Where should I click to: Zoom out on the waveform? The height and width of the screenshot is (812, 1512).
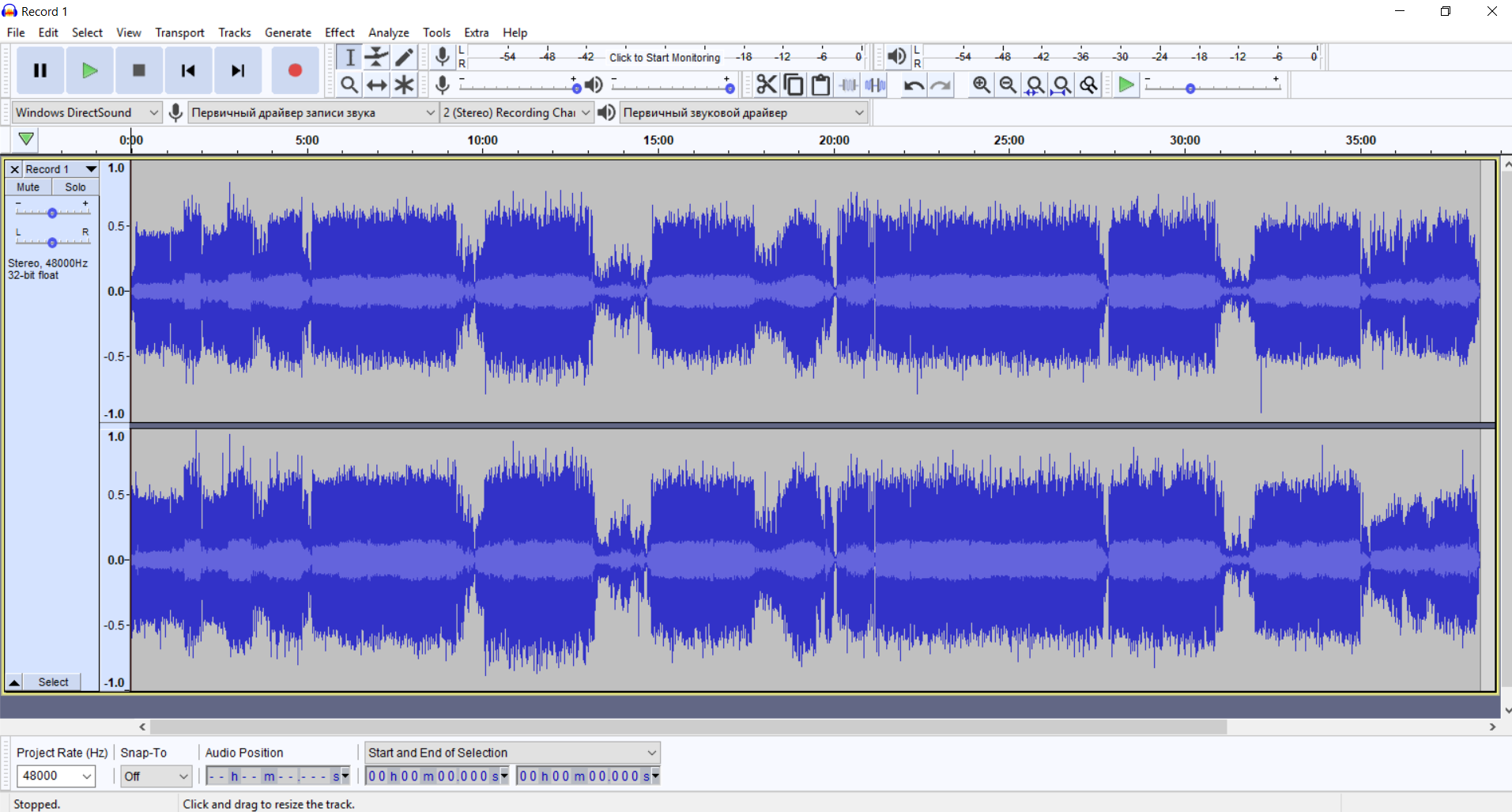[x=1008, y=85]
